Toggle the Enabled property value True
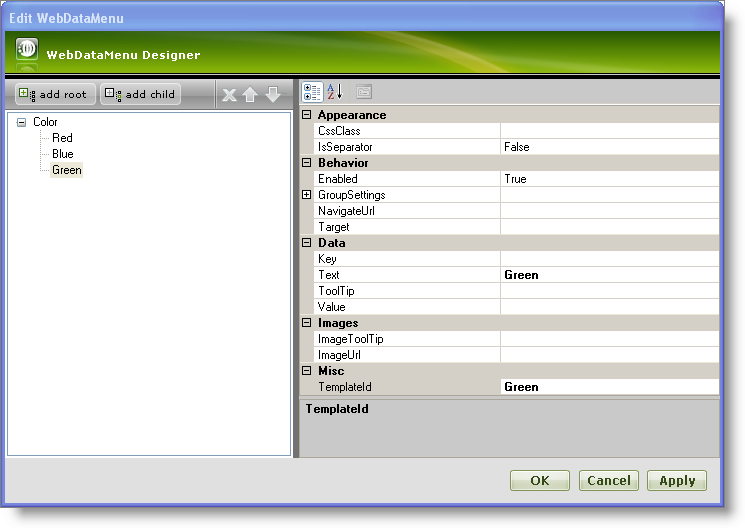The width and height of the screenshot is (745, 528). 608,179
